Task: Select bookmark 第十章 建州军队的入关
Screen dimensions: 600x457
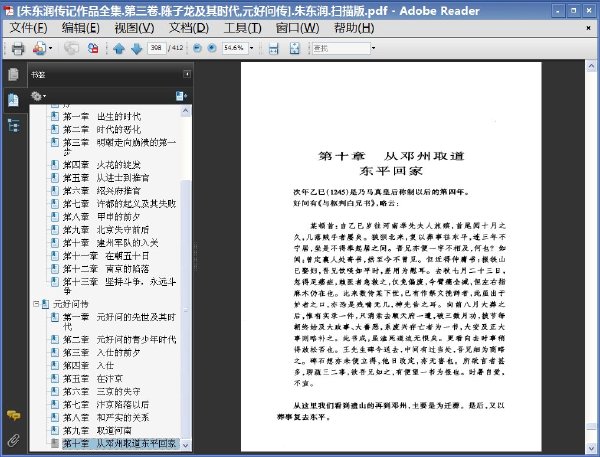Action: tap(110, 243)
